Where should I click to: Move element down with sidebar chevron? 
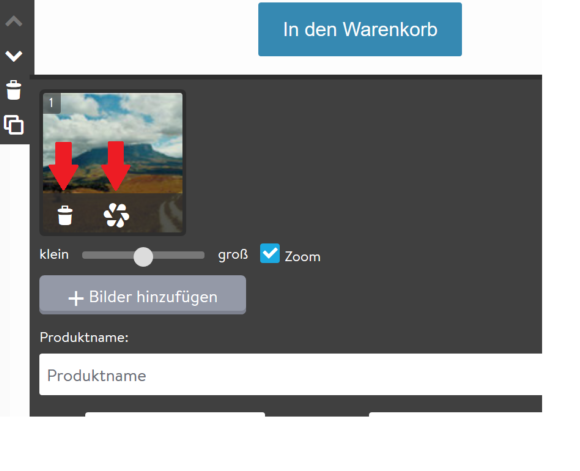[14, 56]
